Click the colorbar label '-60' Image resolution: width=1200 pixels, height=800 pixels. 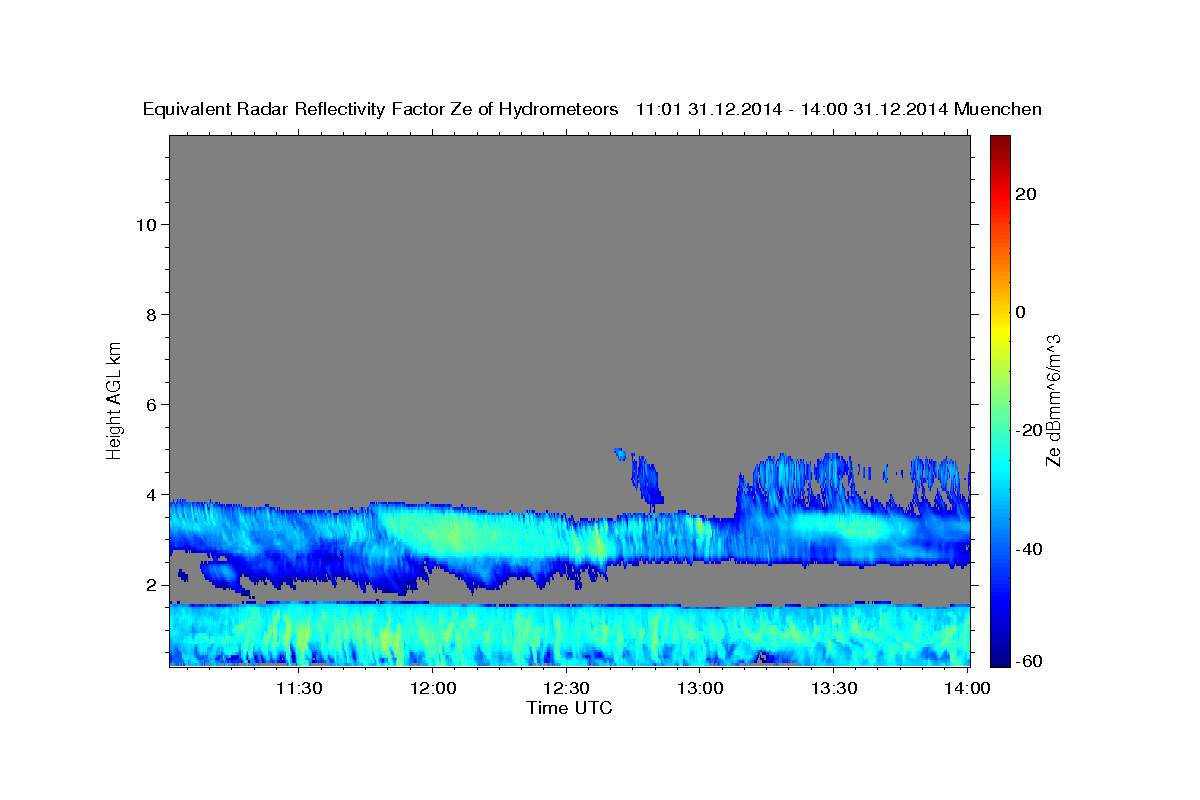click(x=1027, y=662)
